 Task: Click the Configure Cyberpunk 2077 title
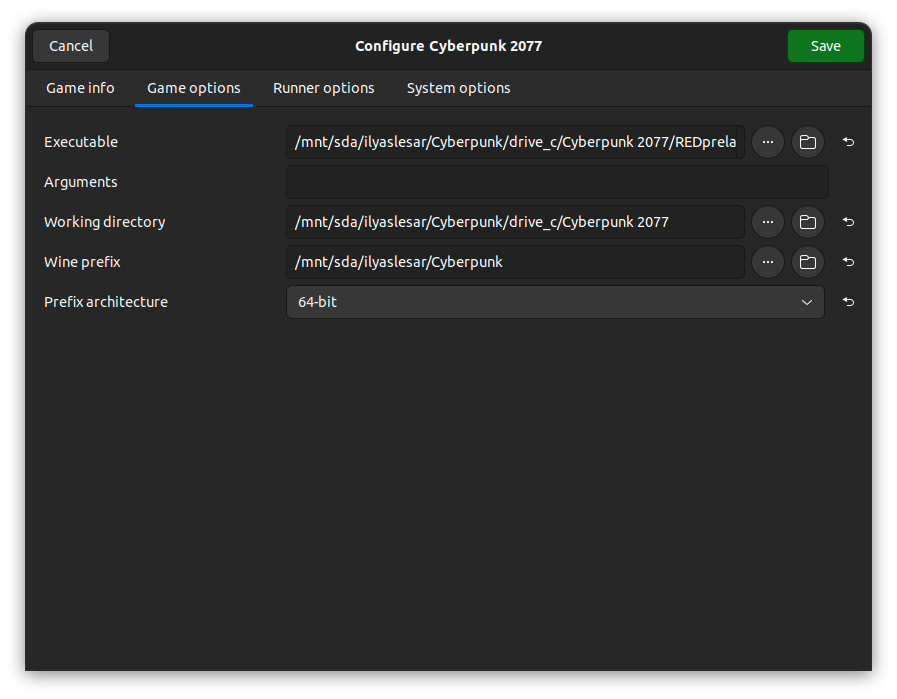(448, 46)
